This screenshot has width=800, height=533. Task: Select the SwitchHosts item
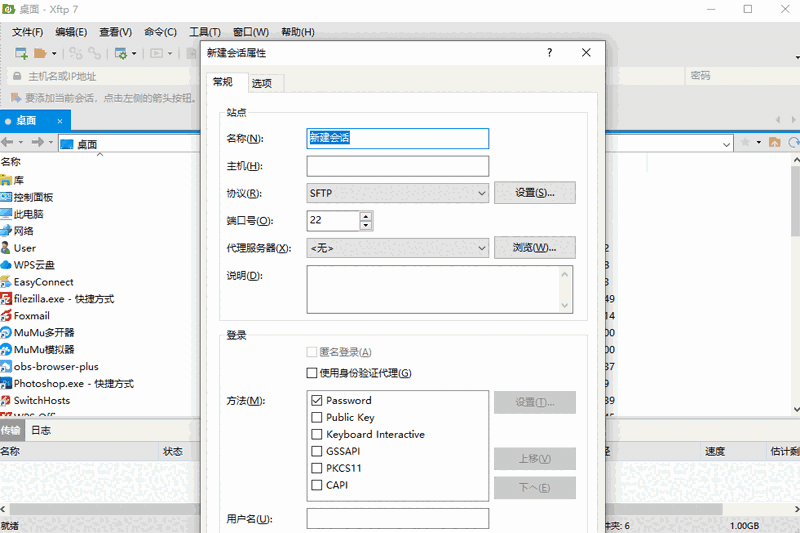pos(35,400)
